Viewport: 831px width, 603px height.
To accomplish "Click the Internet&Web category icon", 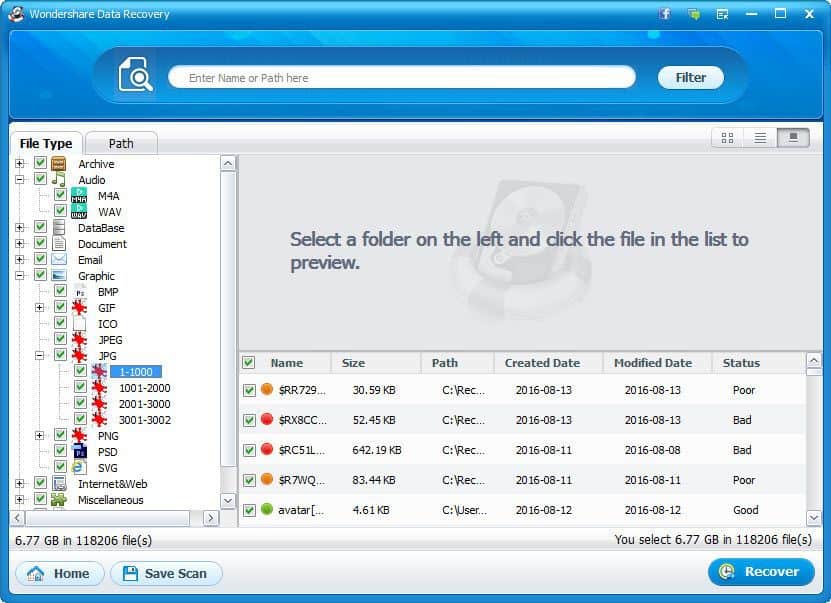I will pos(59,483).
